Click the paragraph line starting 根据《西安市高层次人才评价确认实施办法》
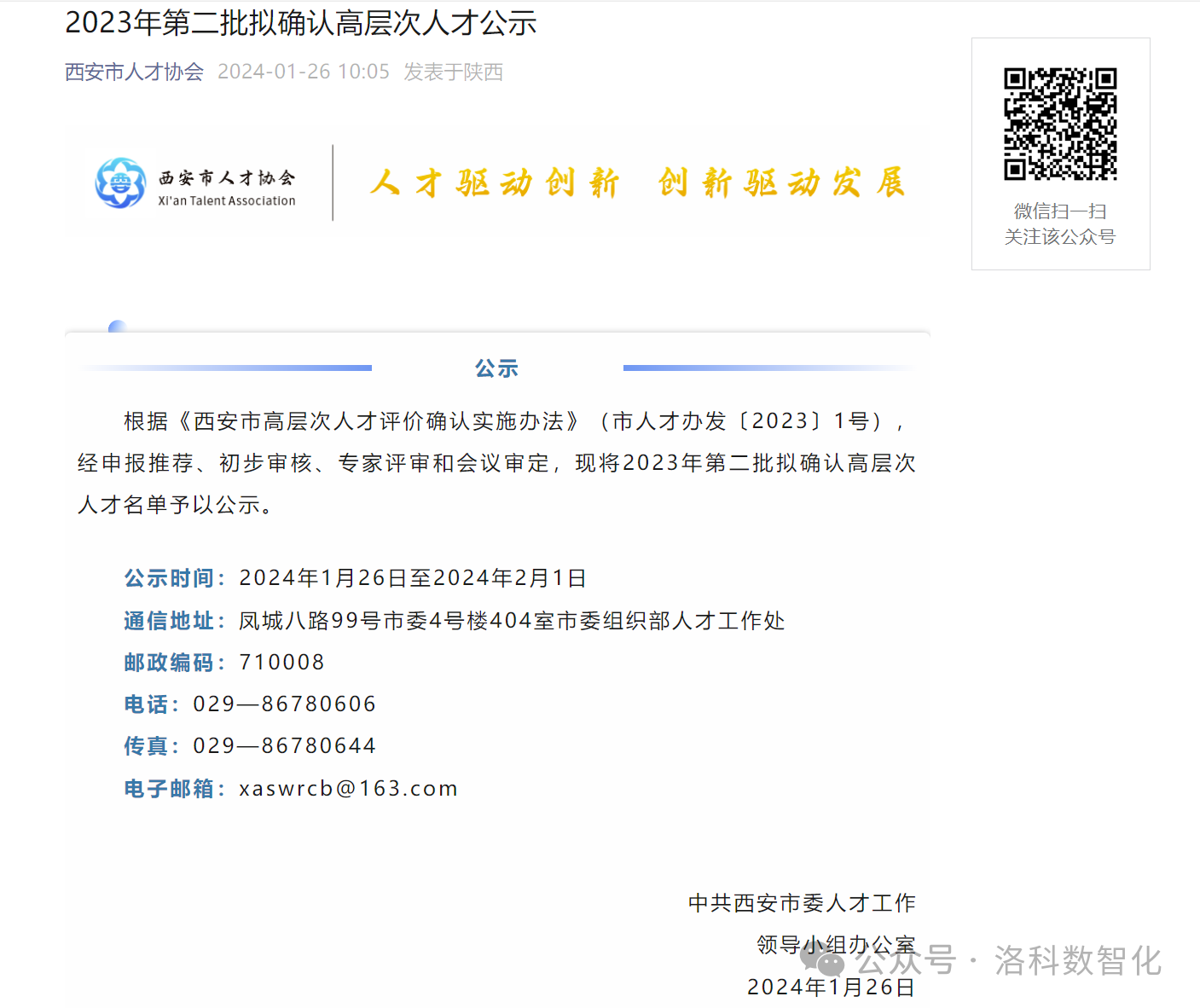The image size is (1200, 1008). point(514,421)
